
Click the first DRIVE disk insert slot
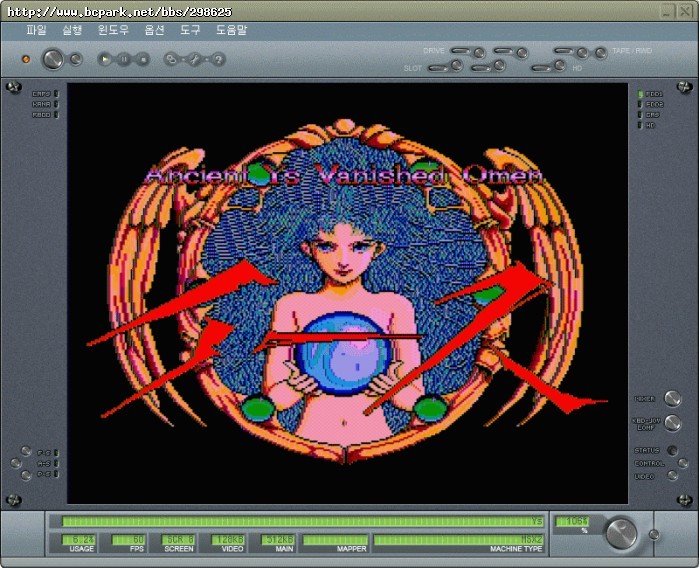tap(460, 51)
